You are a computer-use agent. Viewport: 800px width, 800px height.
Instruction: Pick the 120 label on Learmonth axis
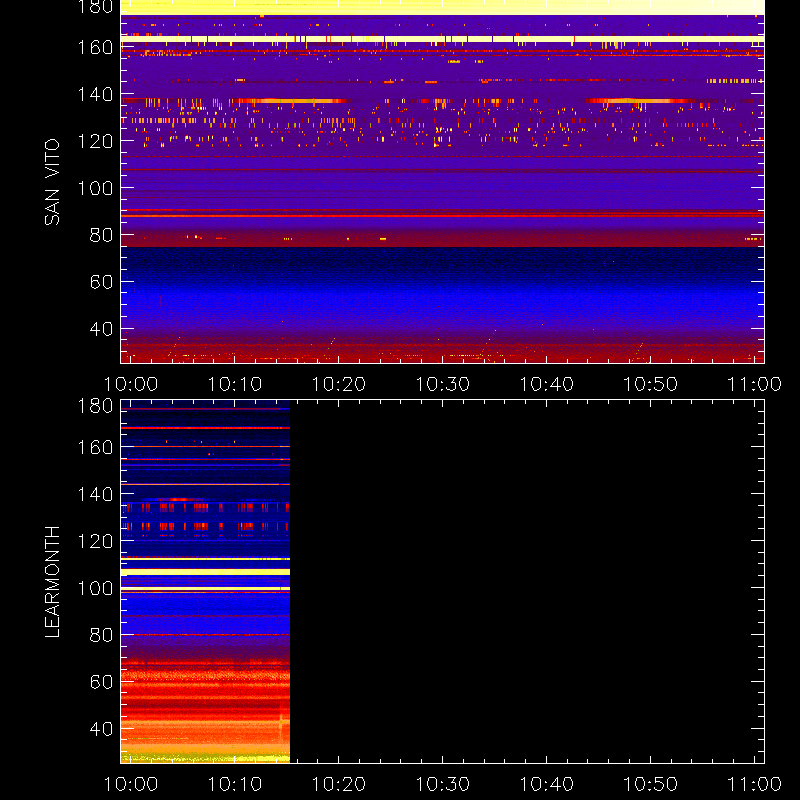pos(95,541)
